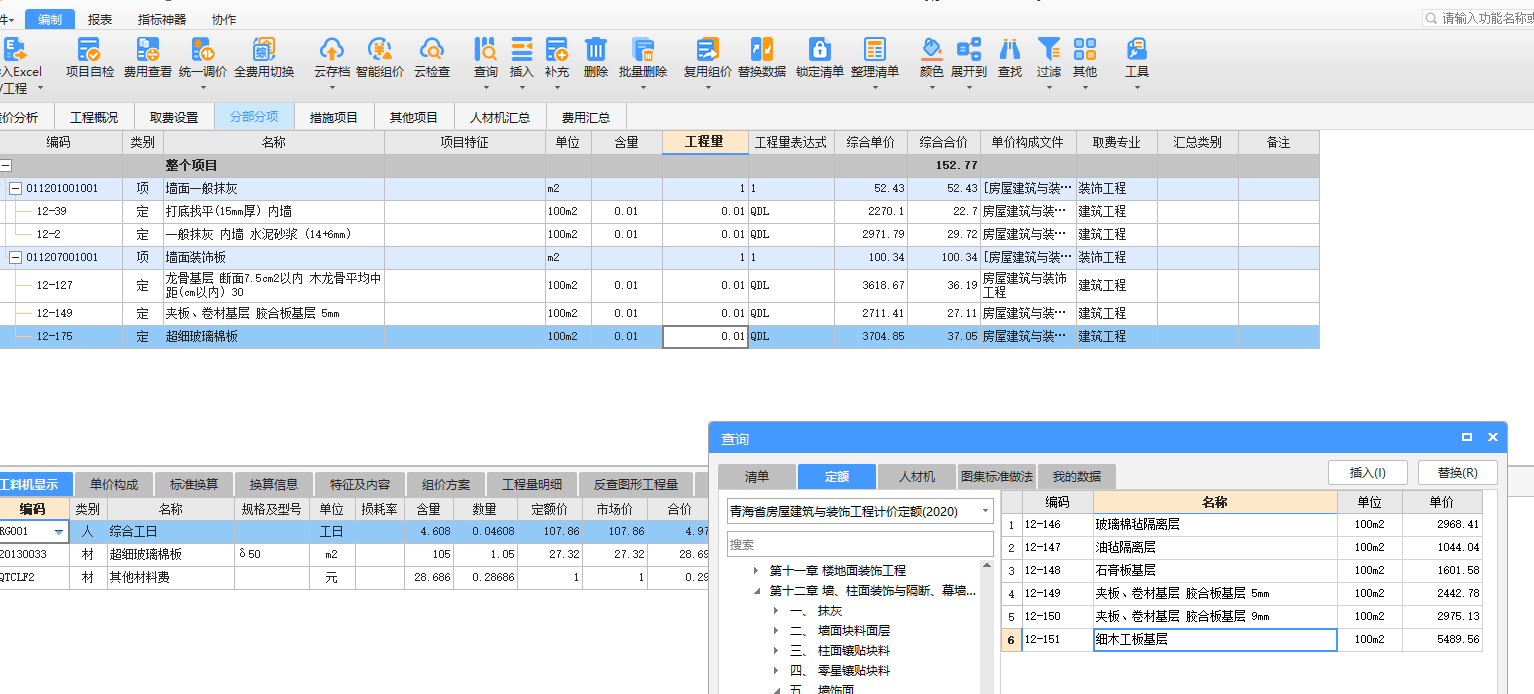Open the 整理清单 organize list tool
Image resolution: width=1534 pixels, height=694 pixels.
[875, 58]
